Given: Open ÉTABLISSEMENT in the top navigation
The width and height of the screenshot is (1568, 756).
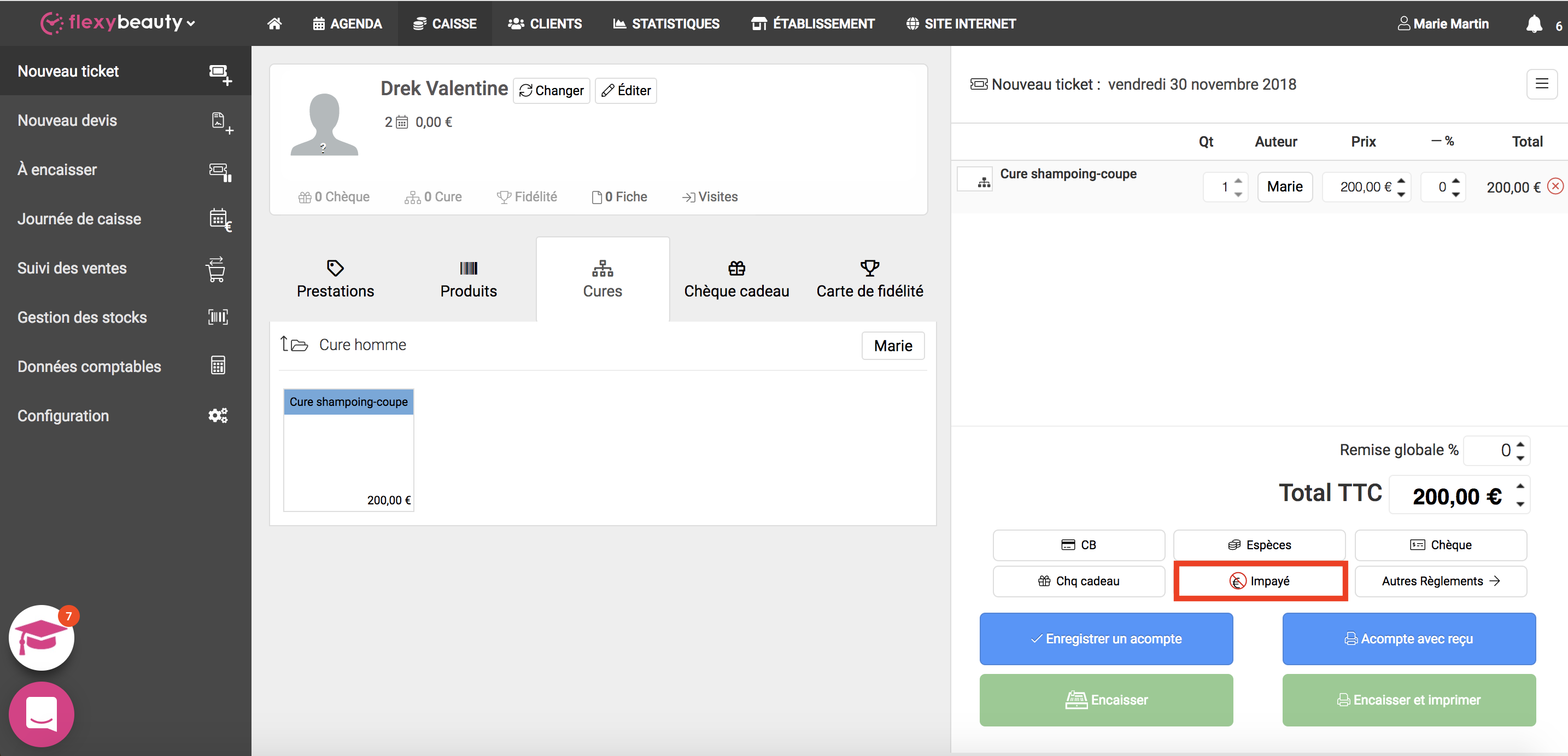Looking at the screenshot, I should pyautogui.click(x=812, y=24).
